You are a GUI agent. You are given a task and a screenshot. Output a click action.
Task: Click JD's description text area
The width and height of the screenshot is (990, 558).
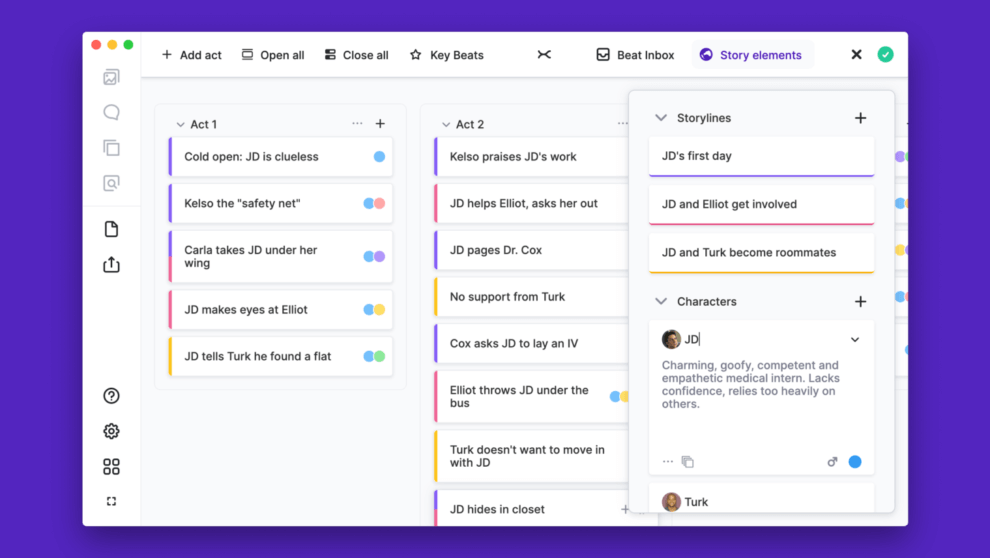coord(751,384)
